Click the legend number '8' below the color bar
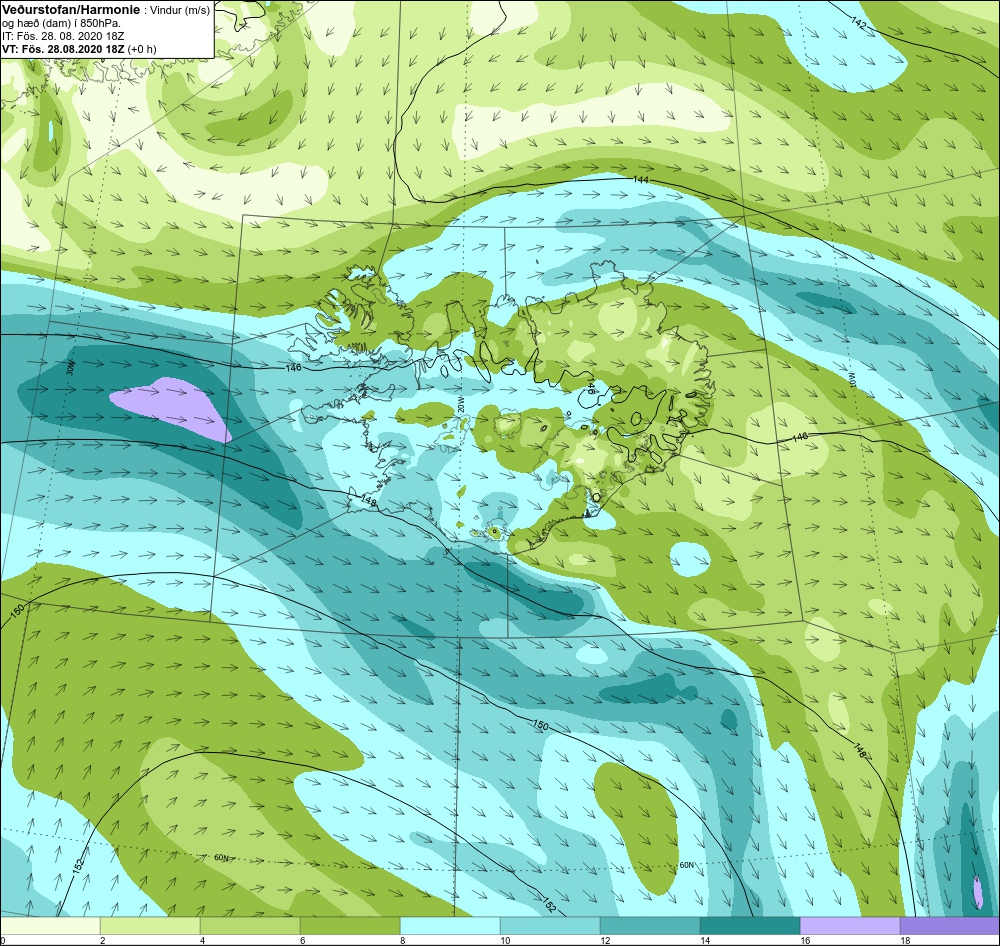 click(x=402, y=940)
